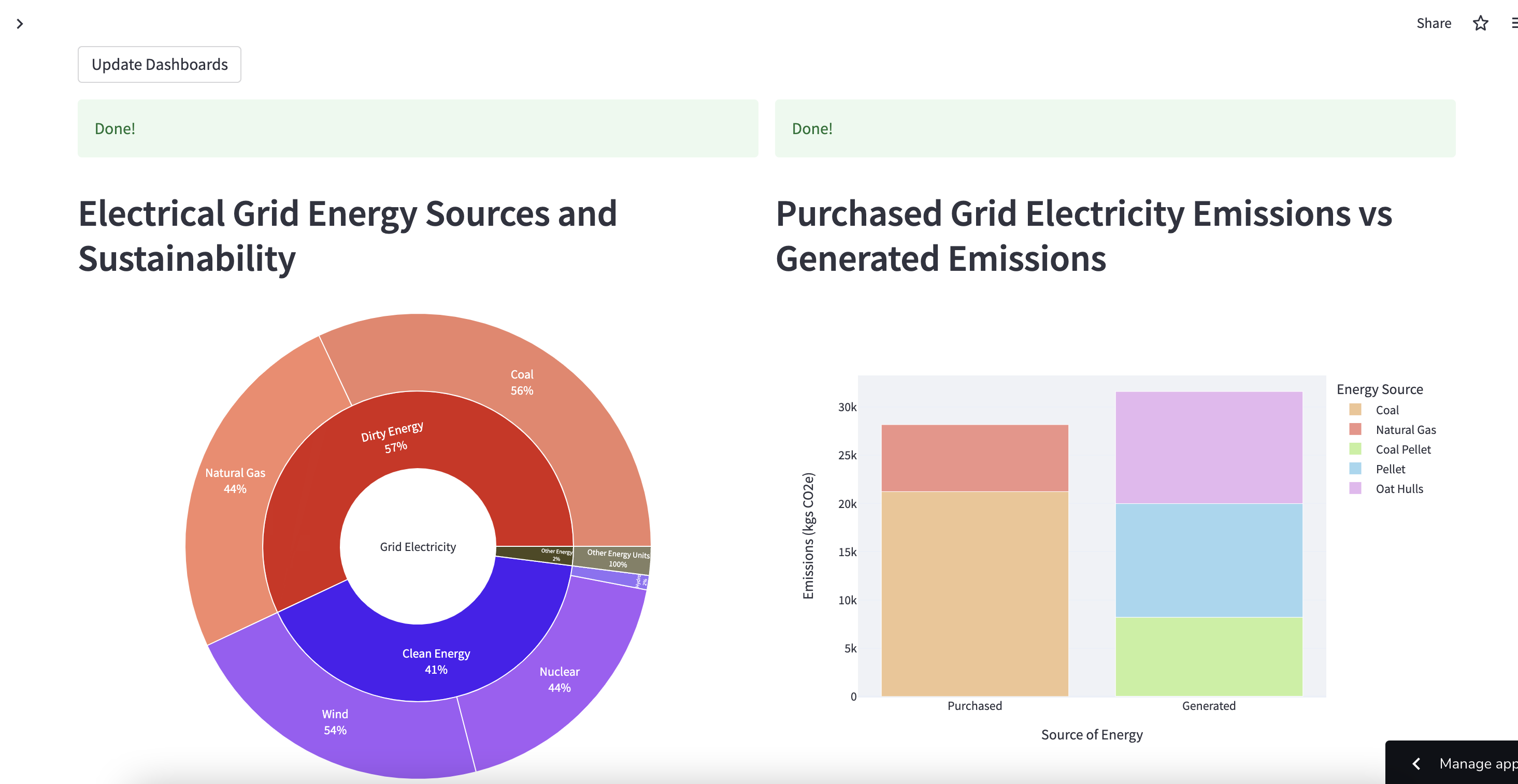Hide Coal Pellet series via legend

pyautogui.click(x=1402, y=449)
